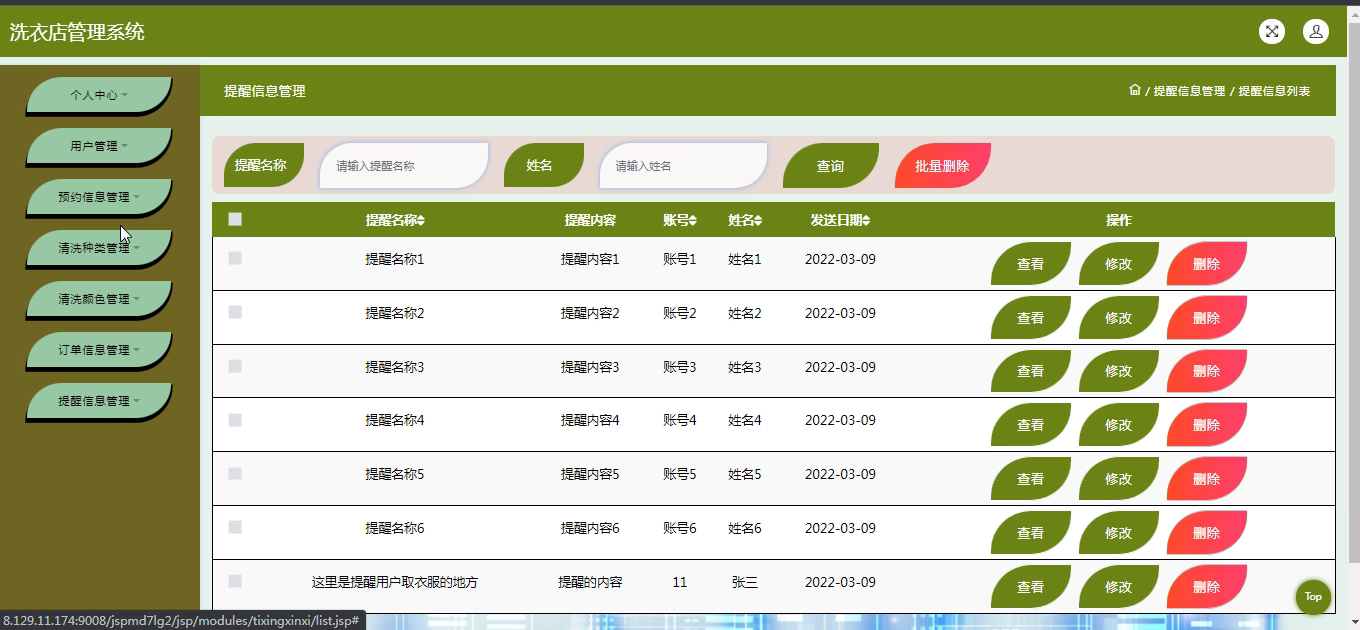Viewport: 1360px width, 630px height.
Task: Delete 提醒名称1 with 删除 button
Action: (1206, 264)
